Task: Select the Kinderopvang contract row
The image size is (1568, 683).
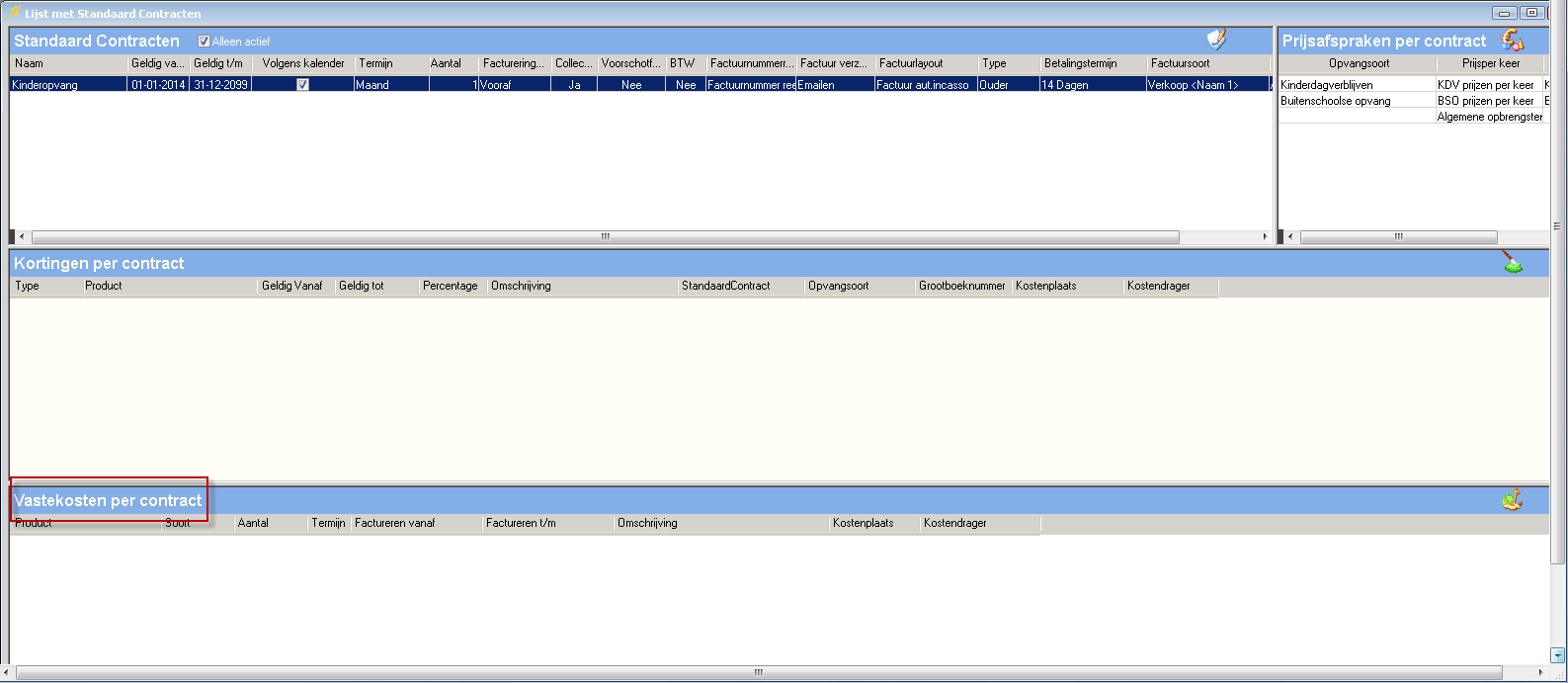Action: [67, 85]
